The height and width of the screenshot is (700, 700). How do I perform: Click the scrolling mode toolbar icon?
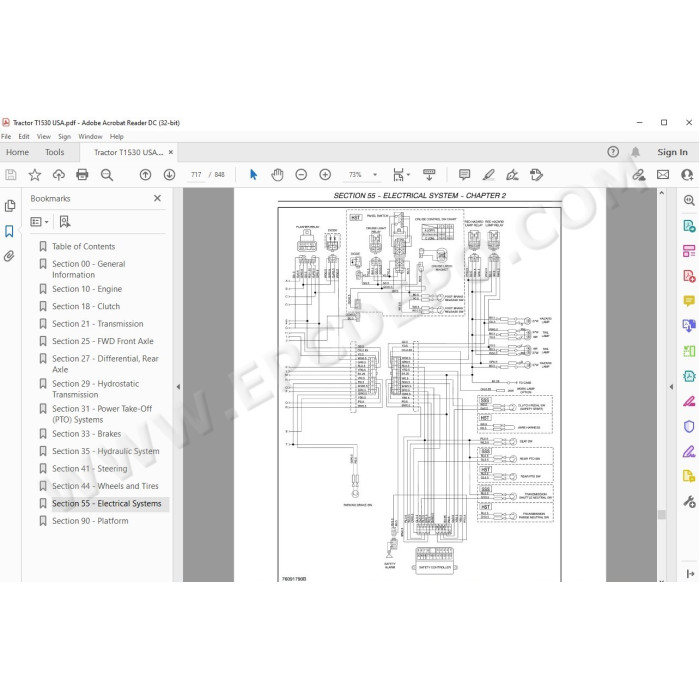(x=429, y=175)
